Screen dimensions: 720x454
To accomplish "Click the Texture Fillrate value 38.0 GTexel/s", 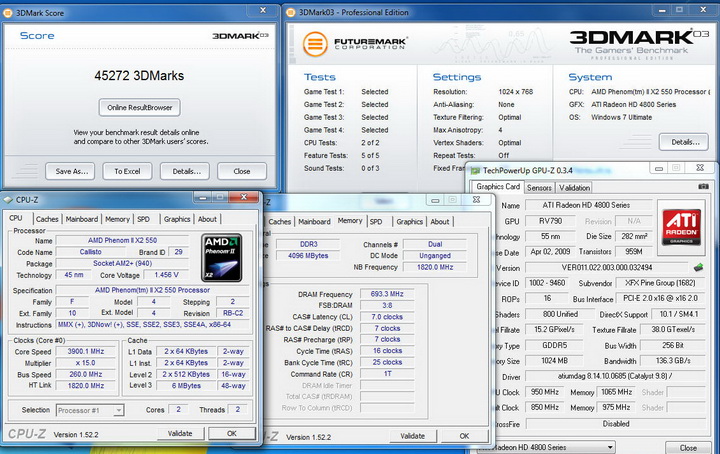I will click(x=673, y=330).
